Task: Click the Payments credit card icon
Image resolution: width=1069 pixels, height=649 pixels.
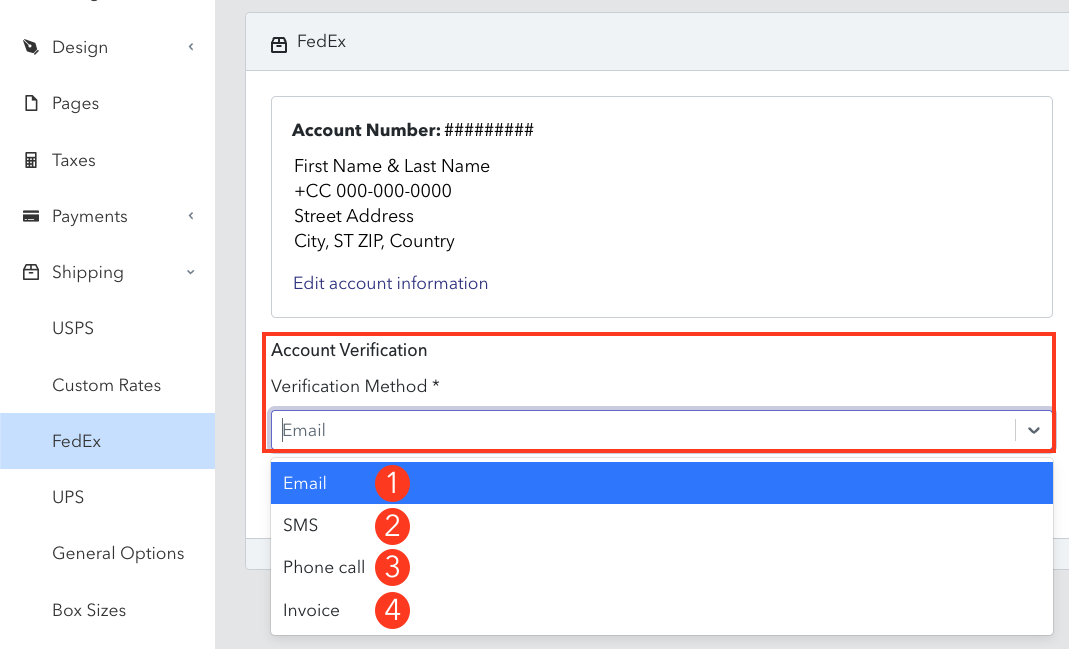Action: [31, 216]
